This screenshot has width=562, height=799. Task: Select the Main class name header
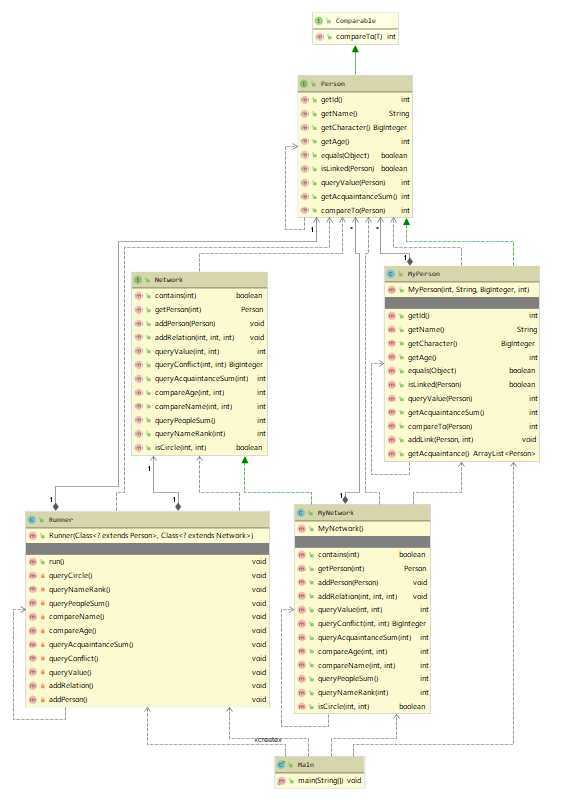[306, 764]
